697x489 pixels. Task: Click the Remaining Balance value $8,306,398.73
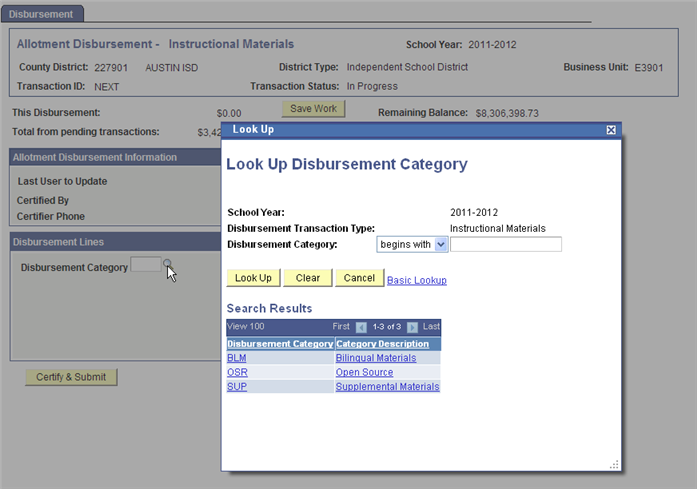(x=507, y=113)
